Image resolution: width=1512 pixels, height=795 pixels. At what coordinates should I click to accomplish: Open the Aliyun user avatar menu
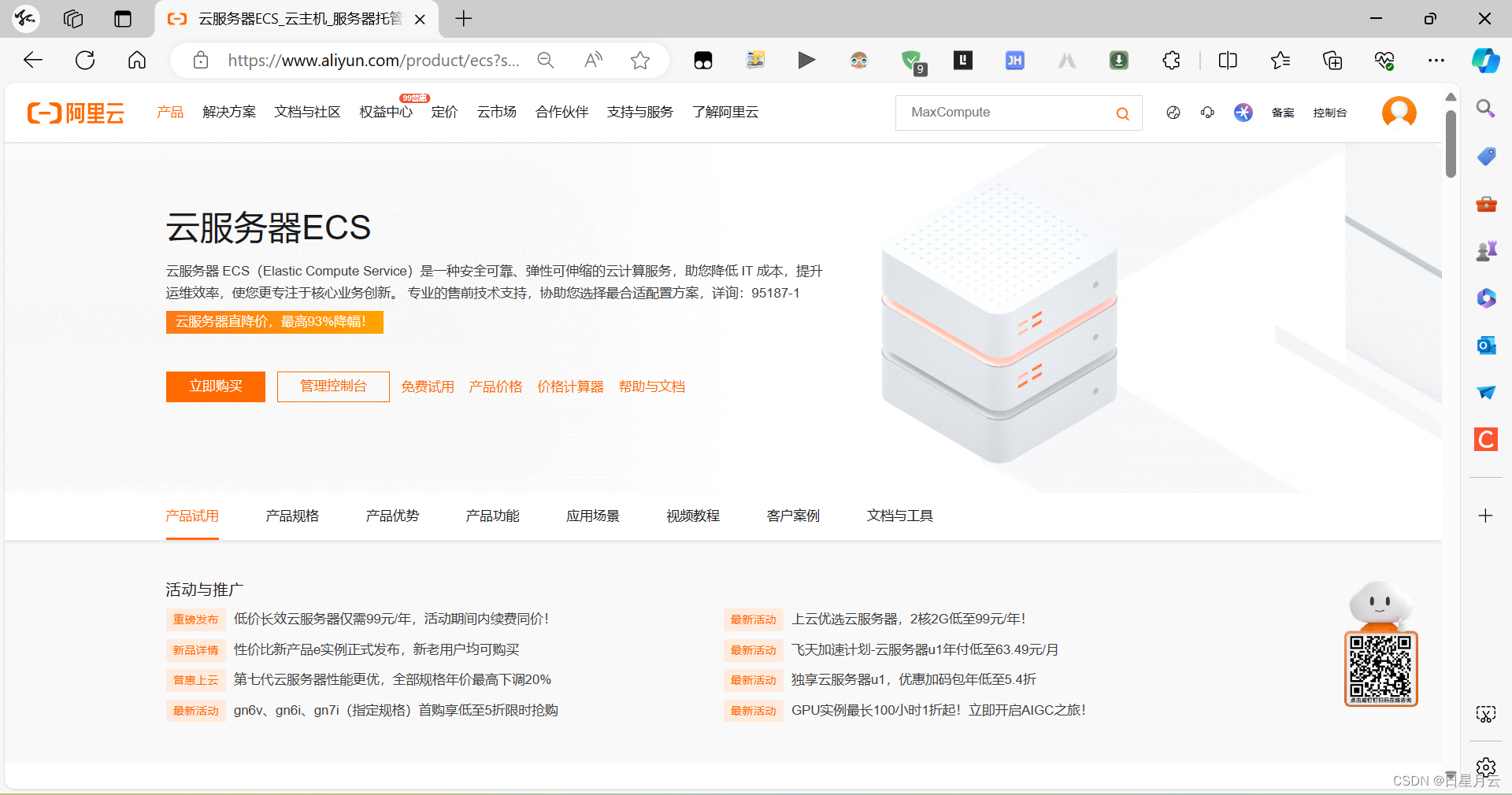tap(1399, 113)
